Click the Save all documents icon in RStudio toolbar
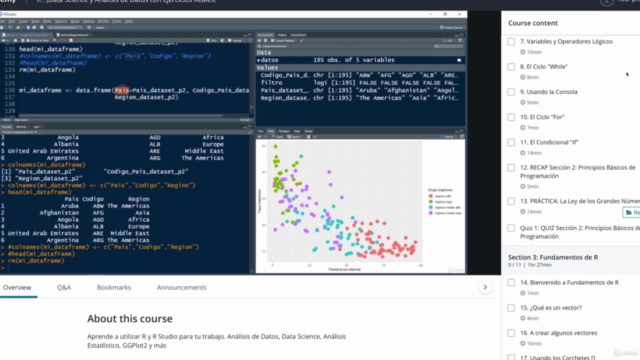Viewport: 640px width, 360px height. pos(34,27)
